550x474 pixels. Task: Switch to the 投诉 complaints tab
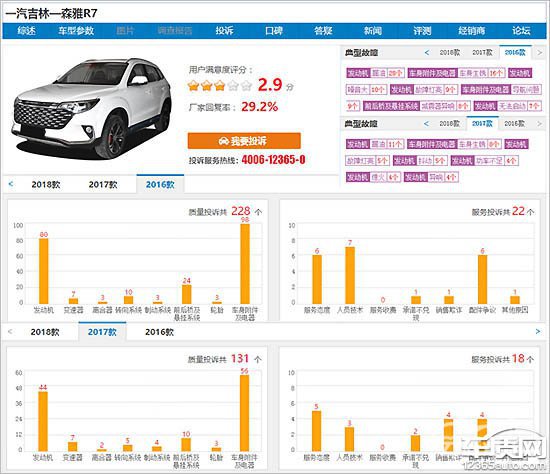(224, 31)
